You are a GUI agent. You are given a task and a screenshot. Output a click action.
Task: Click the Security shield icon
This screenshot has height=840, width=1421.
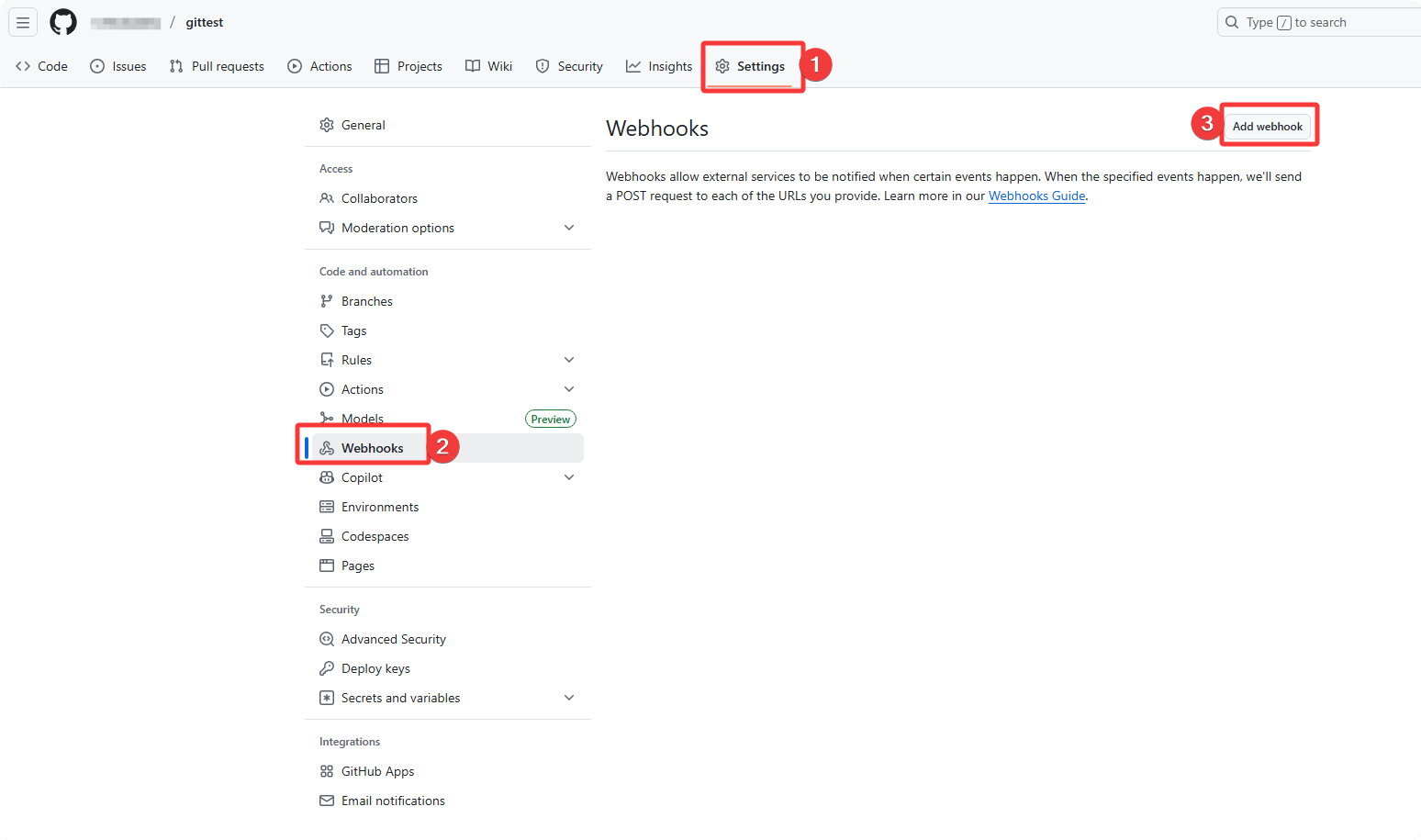(542, 65)
